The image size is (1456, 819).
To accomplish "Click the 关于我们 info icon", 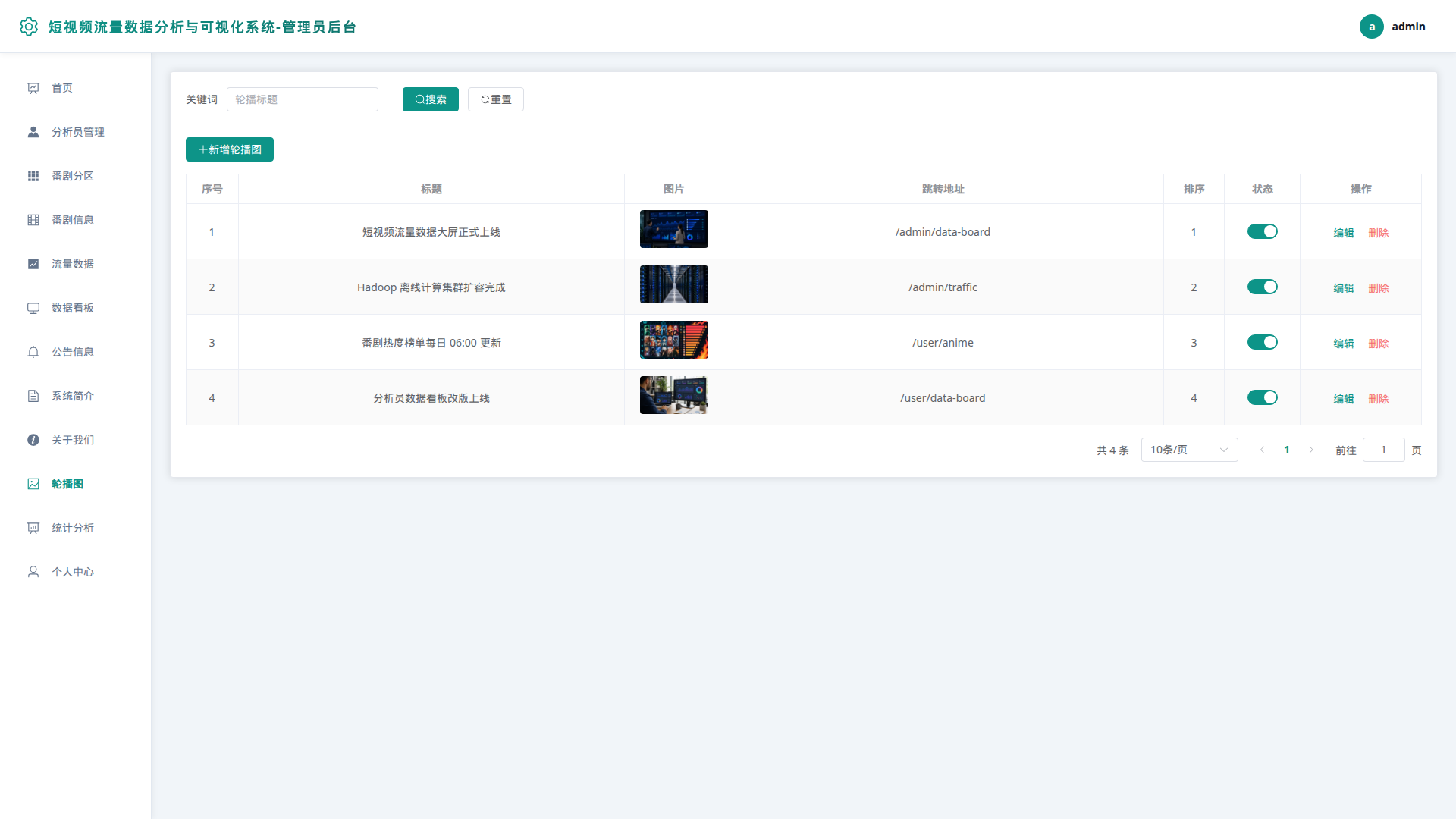I will coord(33,440).
